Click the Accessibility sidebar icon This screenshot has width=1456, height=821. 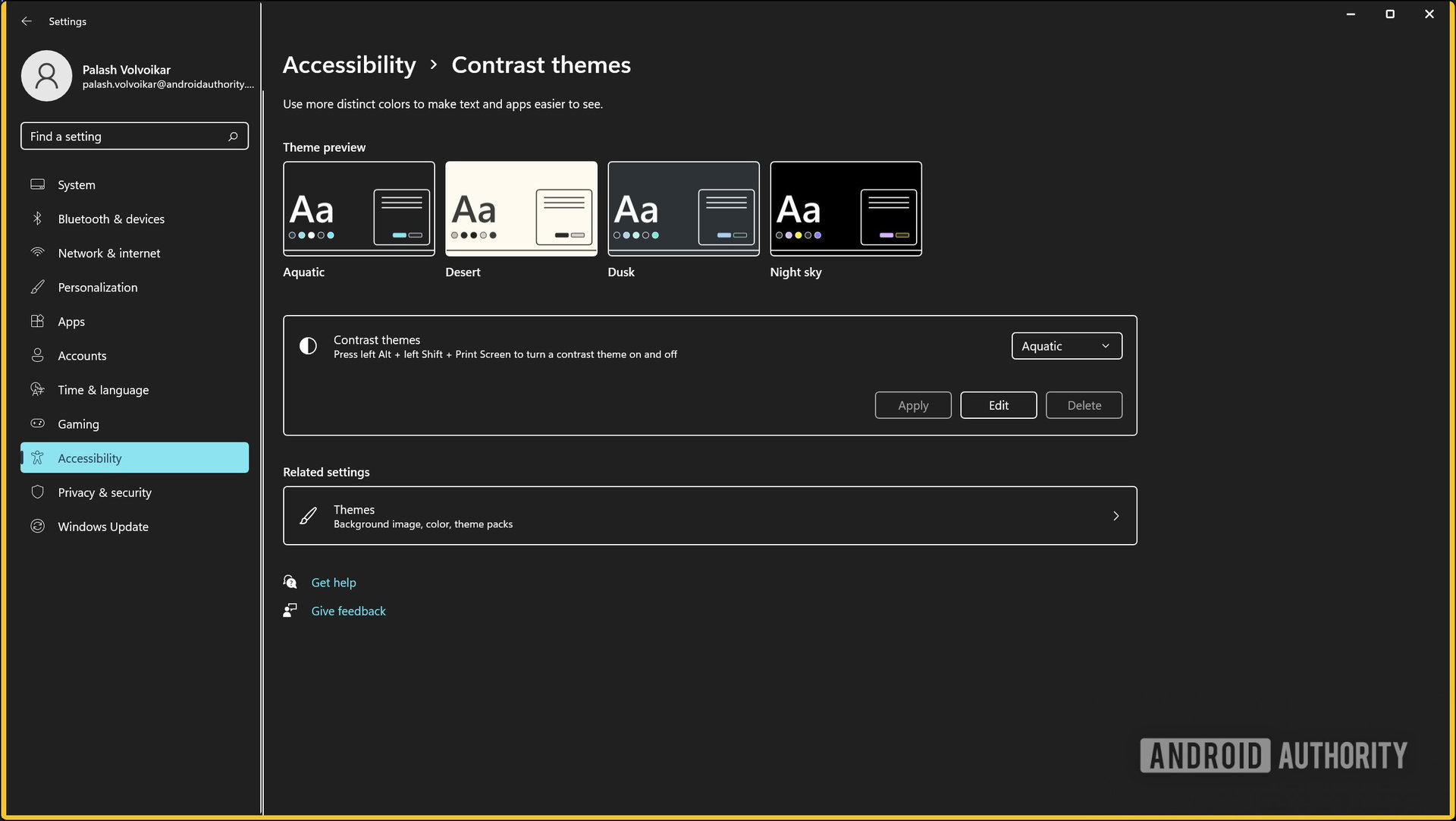[x=36, y=458]
